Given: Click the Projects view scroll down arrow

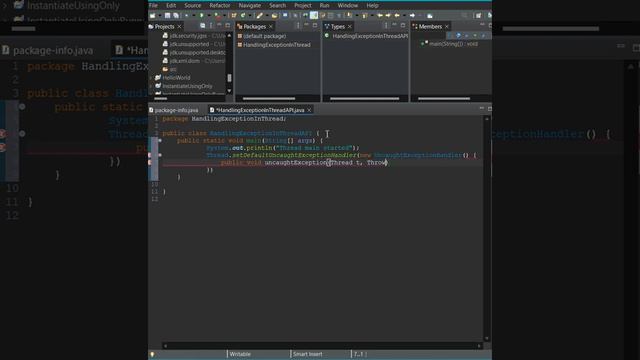Looking at the screenshot, I should (229, 91).
